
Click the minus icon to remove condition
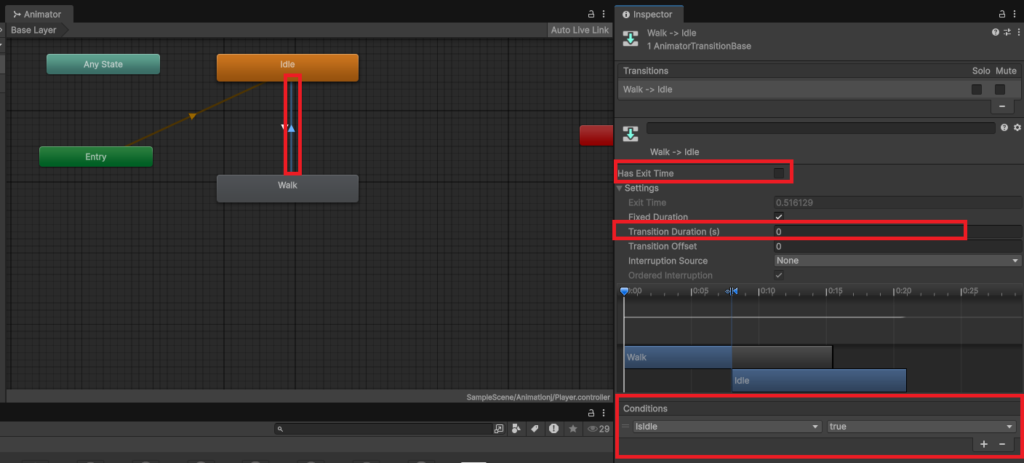coord(1001,443)
